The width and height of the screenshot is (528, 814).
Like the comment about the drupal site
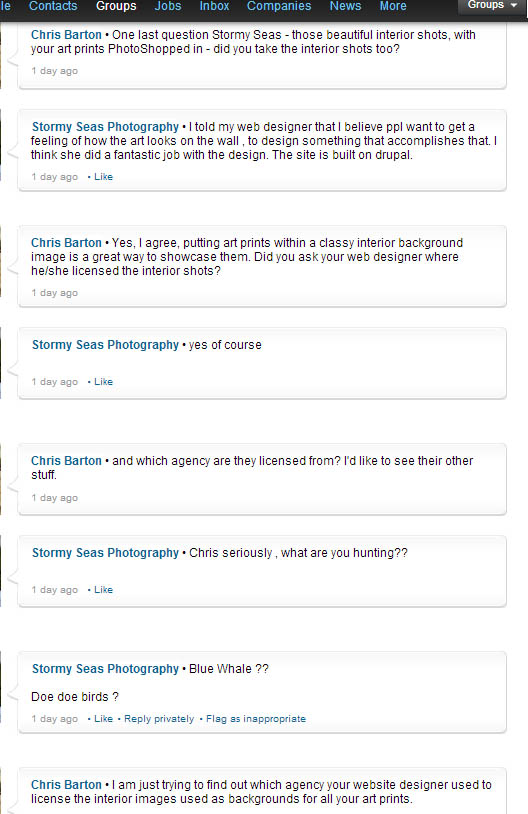(103, 177)
